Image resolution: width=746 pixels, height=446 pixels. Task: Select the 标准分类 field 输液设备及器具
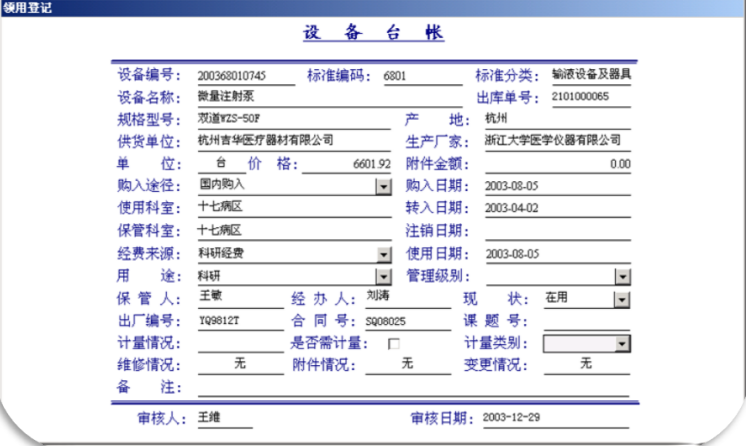click(591, 75)
